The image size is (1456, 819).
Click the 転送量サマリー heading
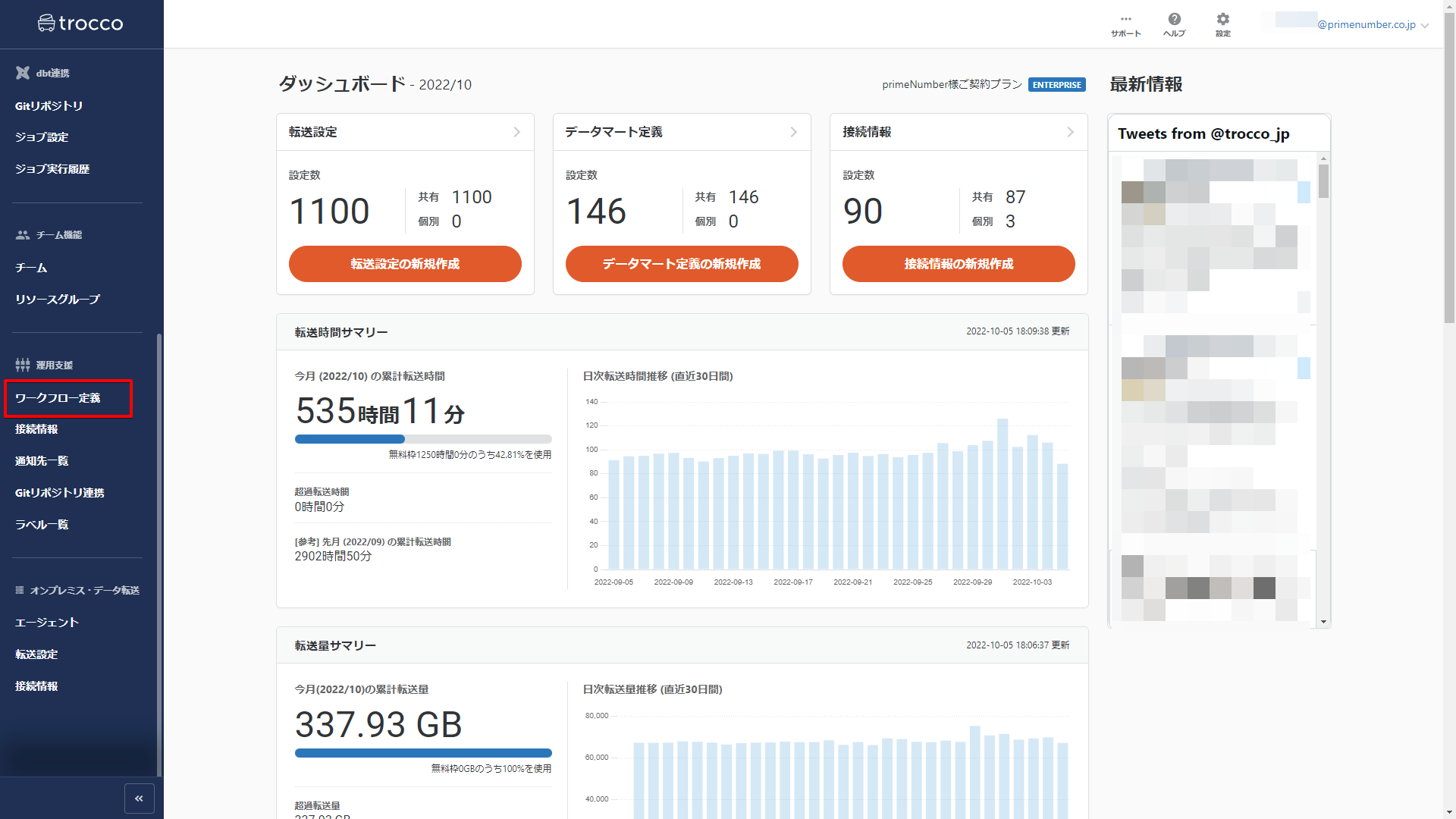pyautogui.click(x=335, y=645)
